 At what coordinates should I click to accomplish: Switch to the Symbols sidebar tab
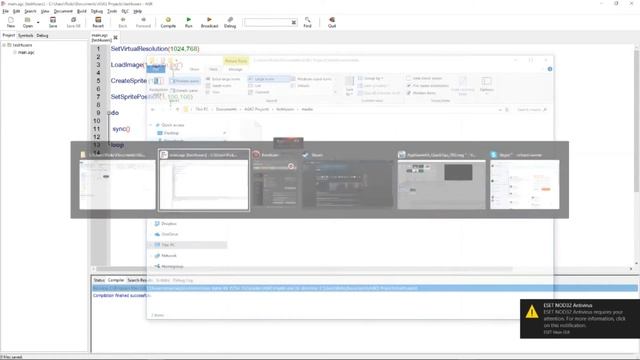[25, 36]
